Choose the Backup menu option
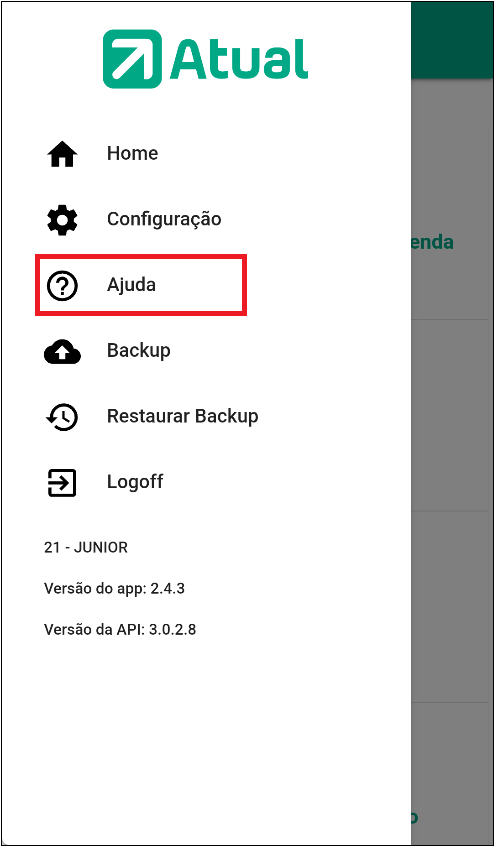 click(x=139, y=351)
